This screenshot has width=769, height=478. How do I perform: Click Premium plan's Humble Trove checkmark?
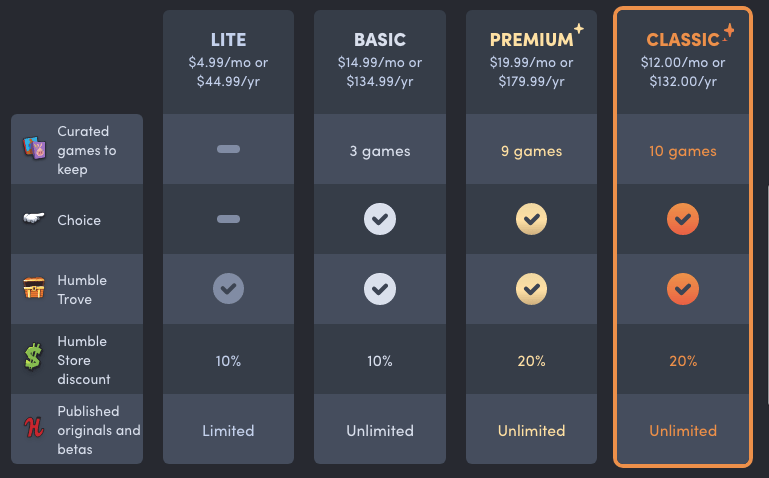pos(532,289)
